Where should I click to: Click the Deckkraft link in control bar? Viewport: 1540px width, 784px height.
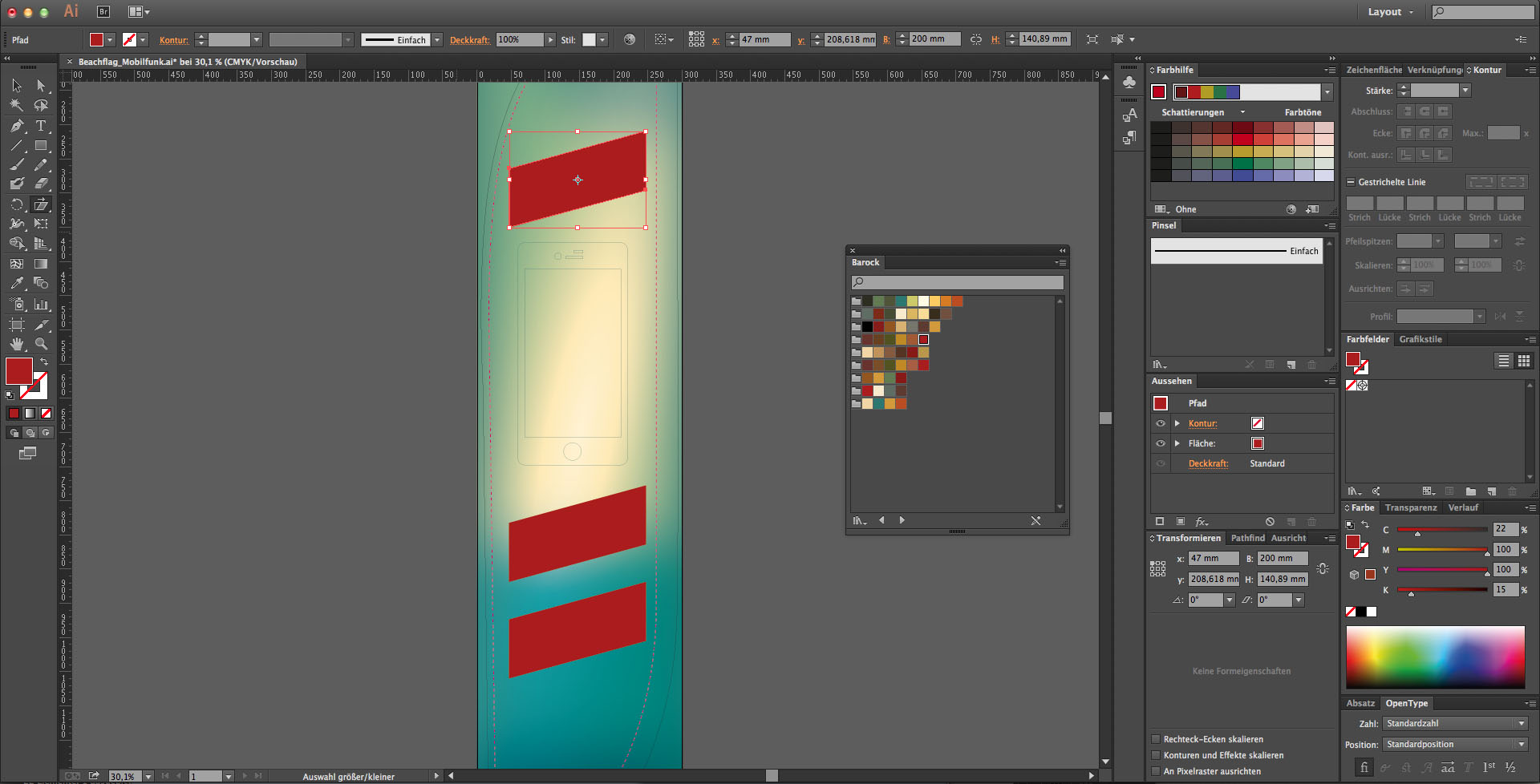(469, 40)
